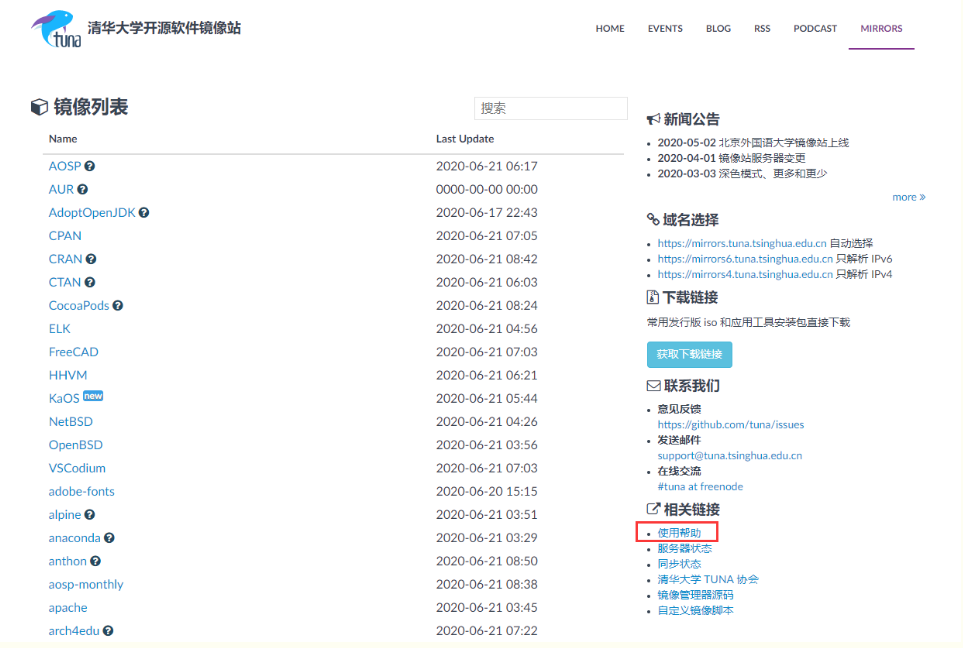Open help icon next to alpine
This screenshot has height=648, width=963.
(x=90, y=515)
